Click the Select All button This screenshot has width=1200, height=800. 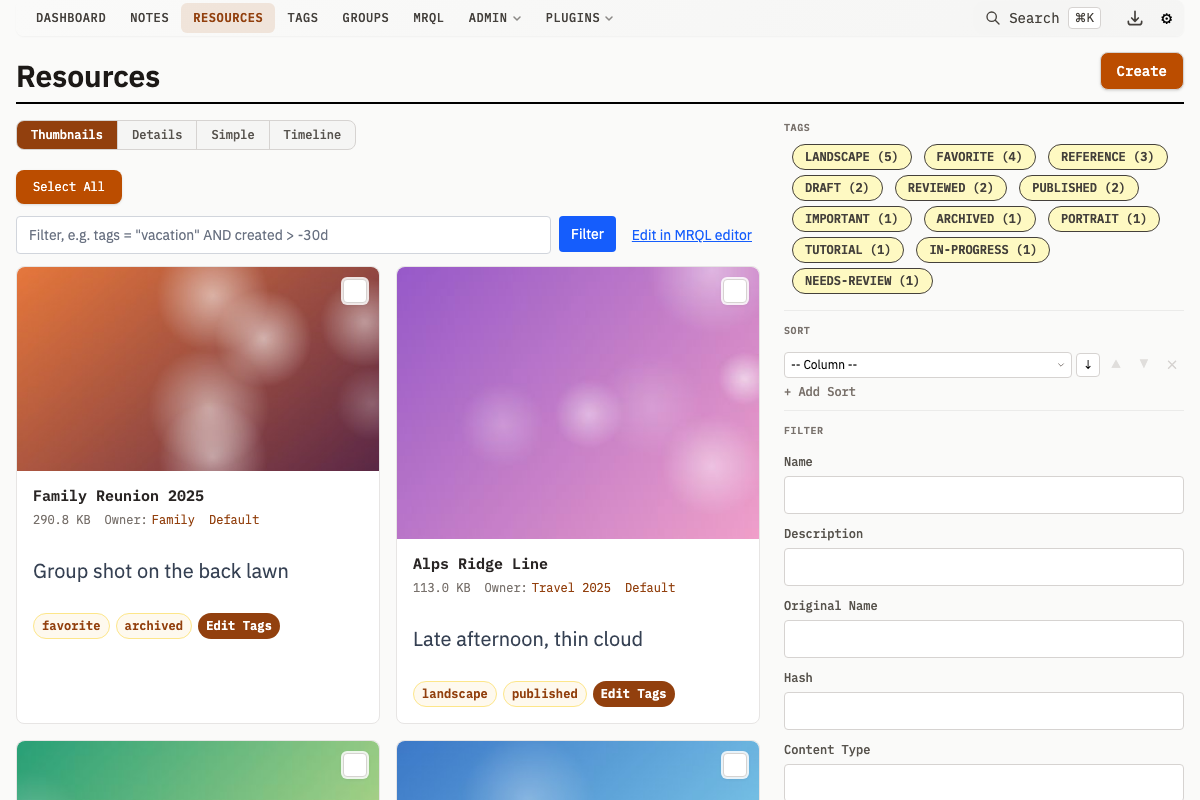coord(69,187)
